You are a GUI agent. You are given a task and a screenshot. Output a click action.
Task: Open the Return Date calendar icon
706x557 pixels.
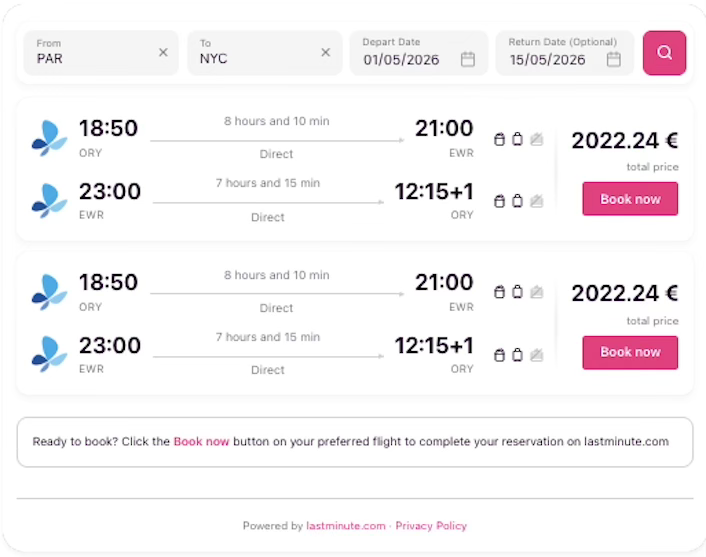coord(614,60)
